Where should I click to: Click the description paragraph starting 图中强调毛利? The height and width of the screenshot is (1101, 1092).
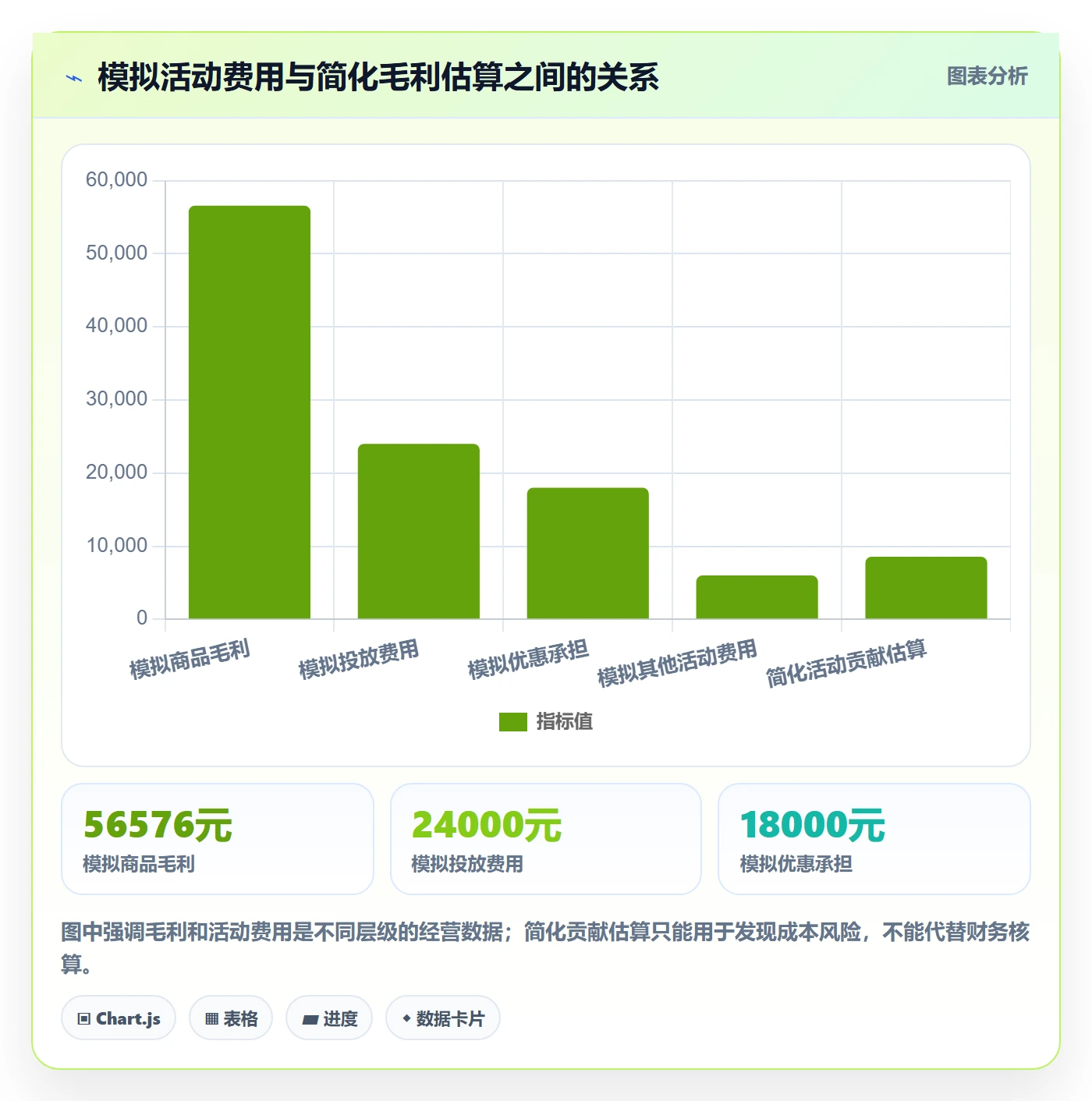(545, 947)
